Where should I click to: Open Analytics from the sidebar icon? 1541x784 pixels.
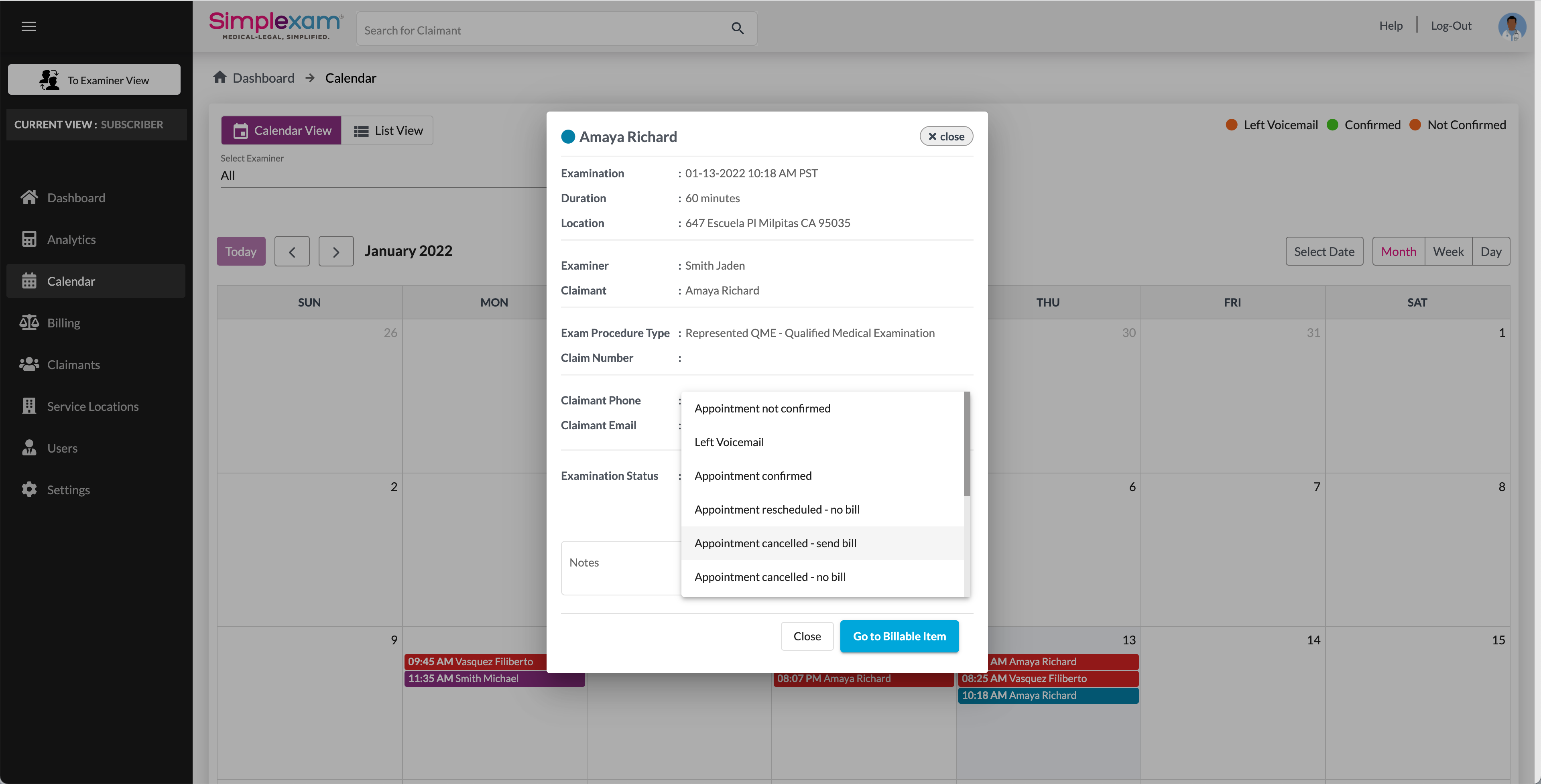[x=29, y=239]
